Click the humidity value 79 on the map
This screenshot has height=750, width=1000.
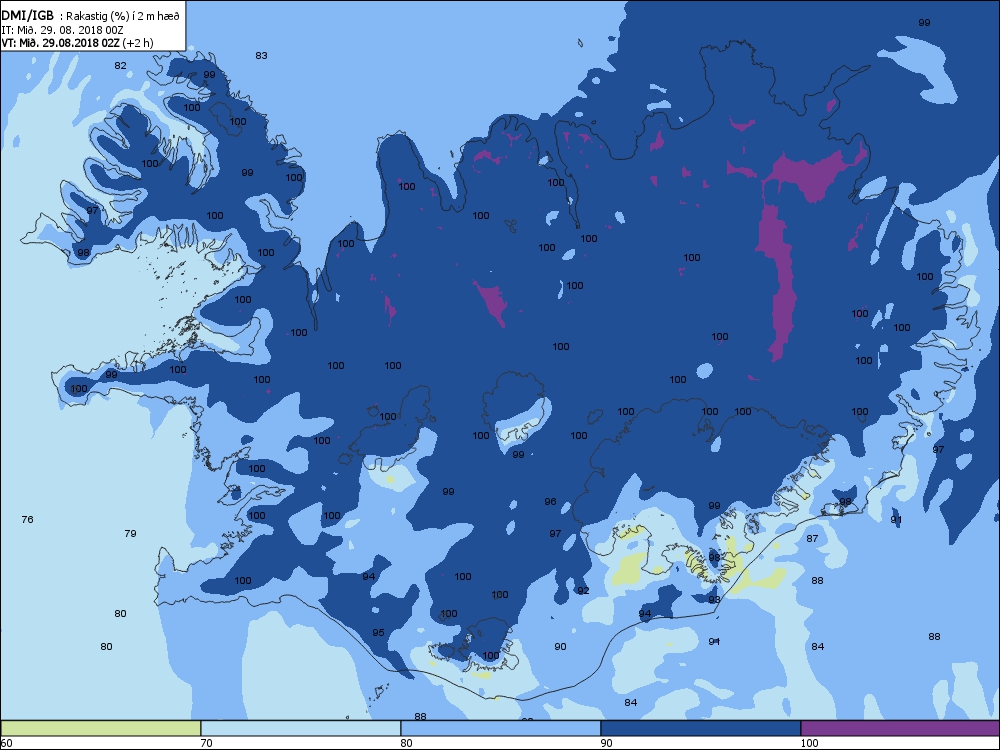click(x=130, y=534)
